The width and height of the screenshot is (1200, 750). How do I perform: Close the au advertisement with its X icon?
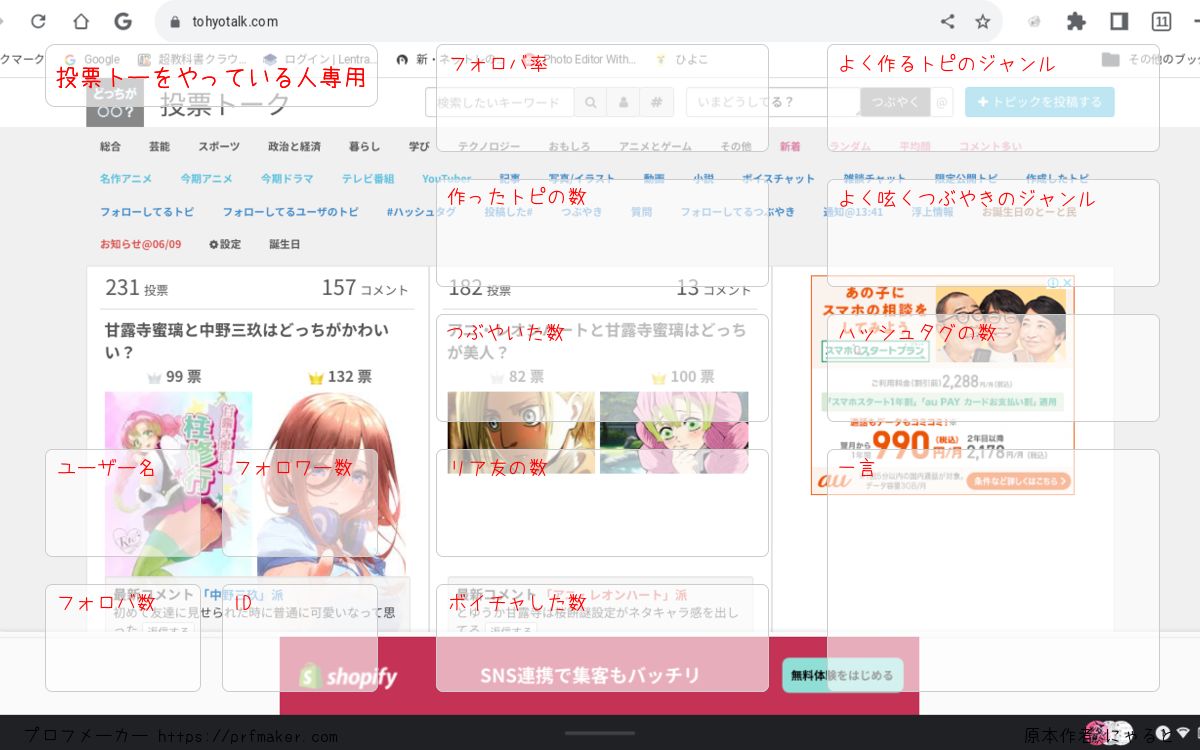click(1067, 283)
